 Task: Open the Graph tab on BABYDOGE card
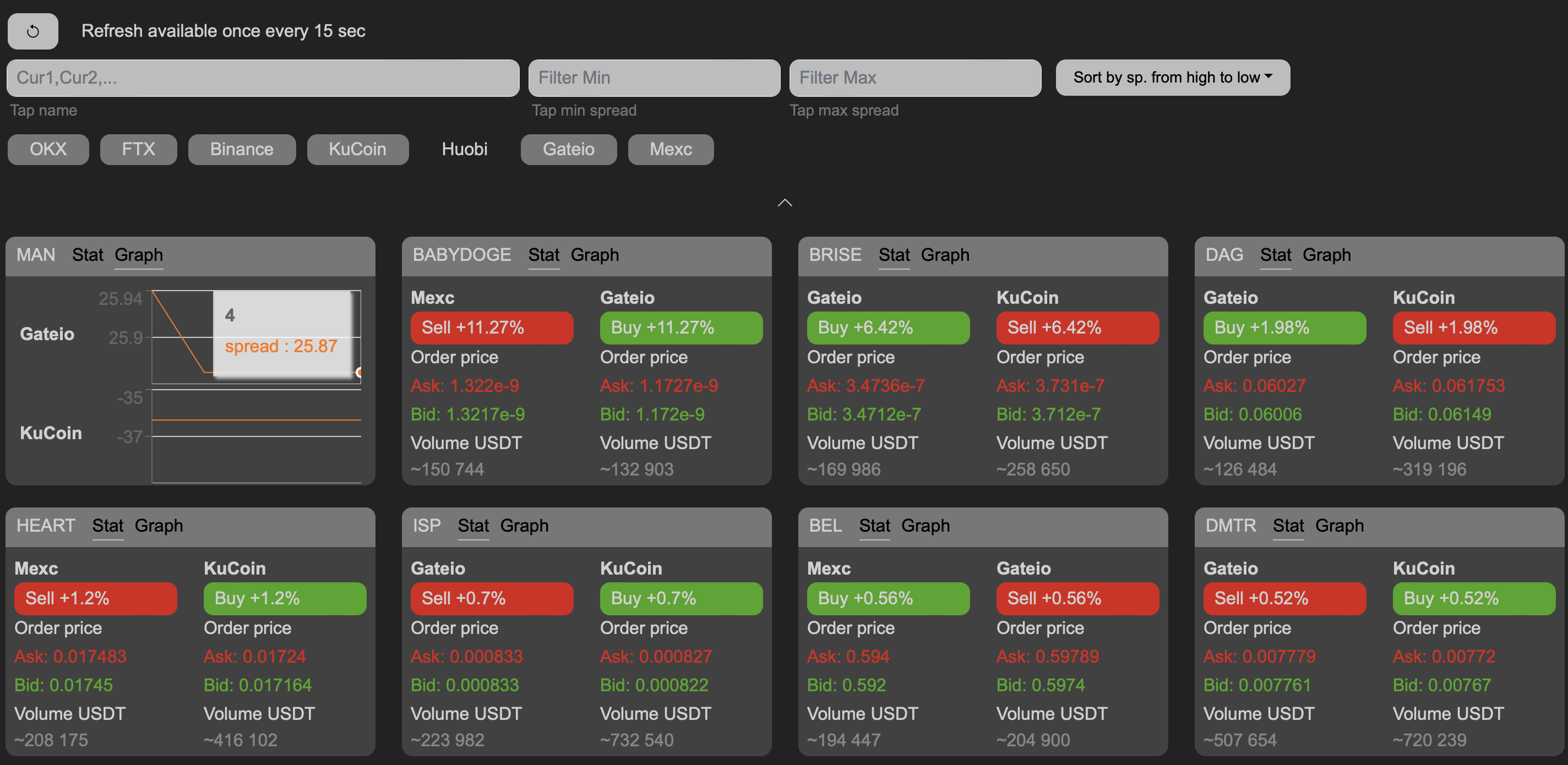(x=594, y=255)
